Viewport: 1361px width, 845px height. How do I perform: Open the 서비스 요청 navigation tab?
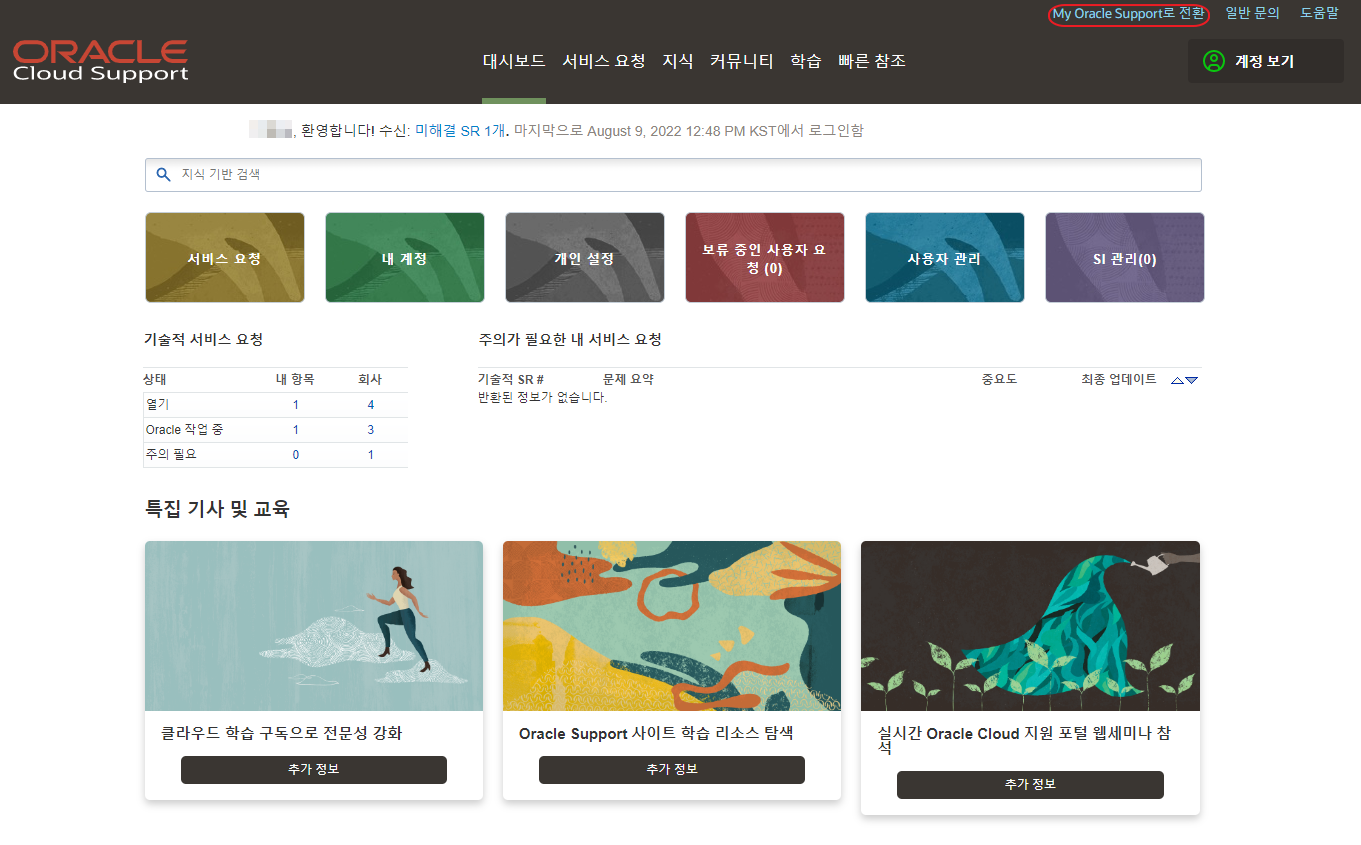[x=604, y=61]
